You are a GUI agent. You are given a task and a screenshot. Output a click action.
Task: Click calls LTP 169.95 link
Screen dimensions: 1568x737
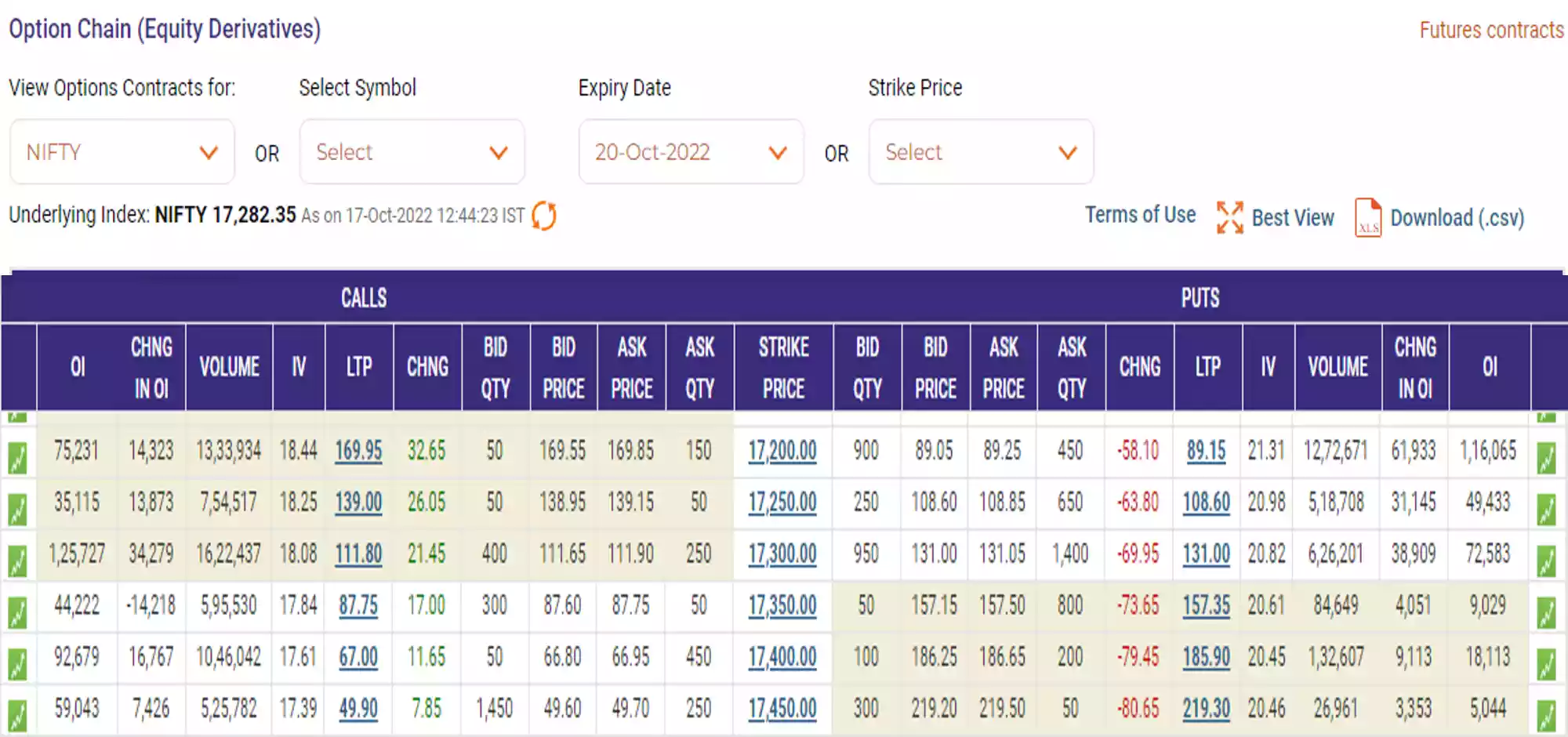point(358,451)
